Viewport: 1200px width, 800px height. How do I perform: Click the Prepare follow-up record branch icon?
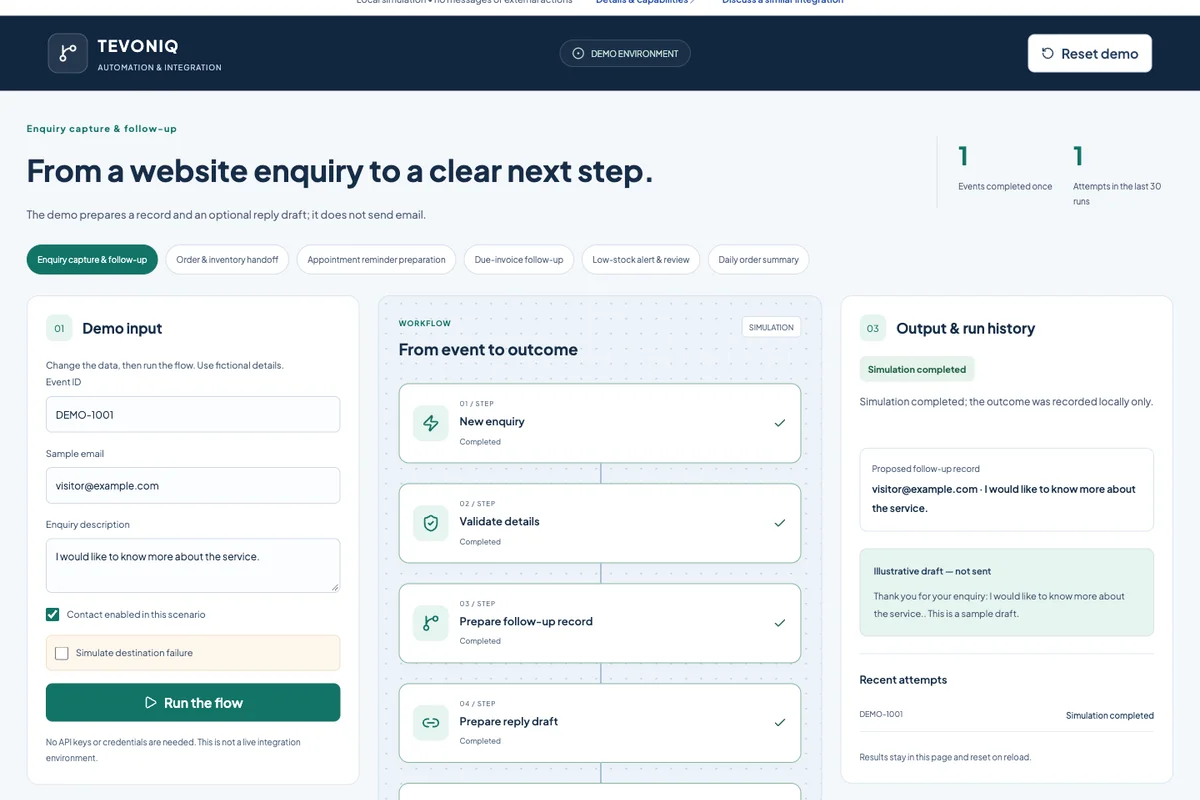431,623
